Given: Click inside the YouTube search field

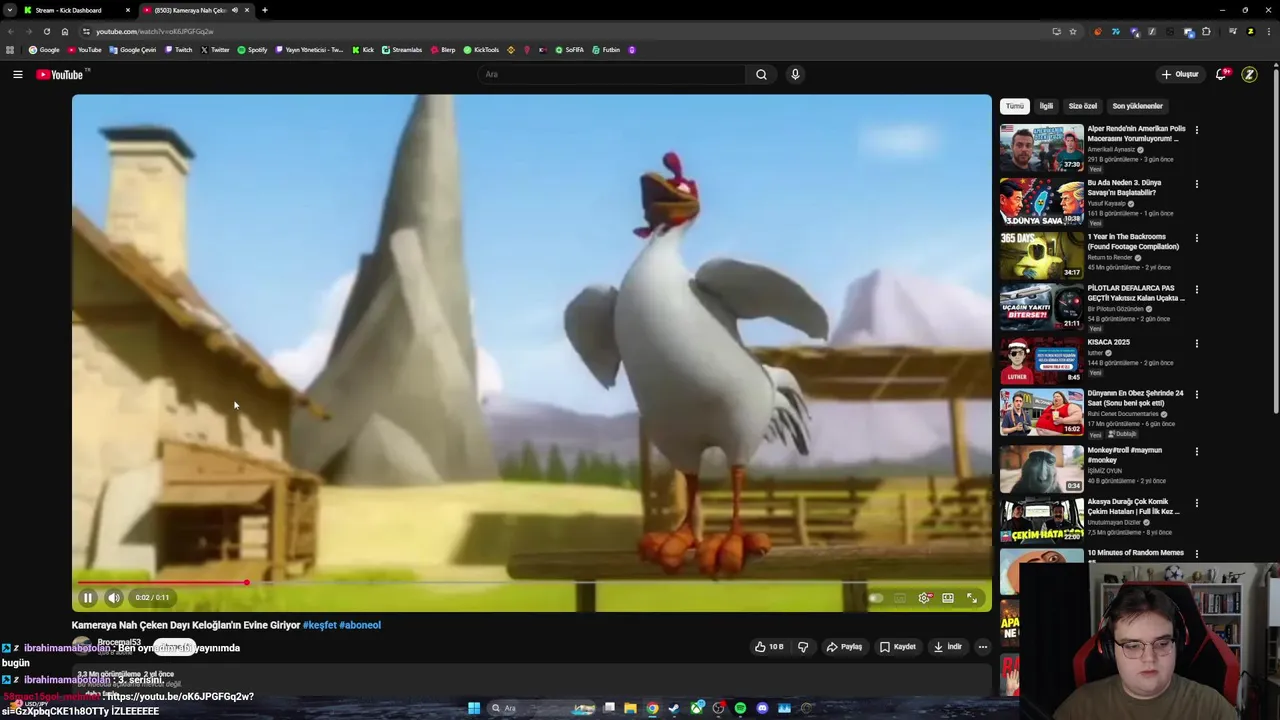Looking at the screenshot, I should (x=610, y=74).
